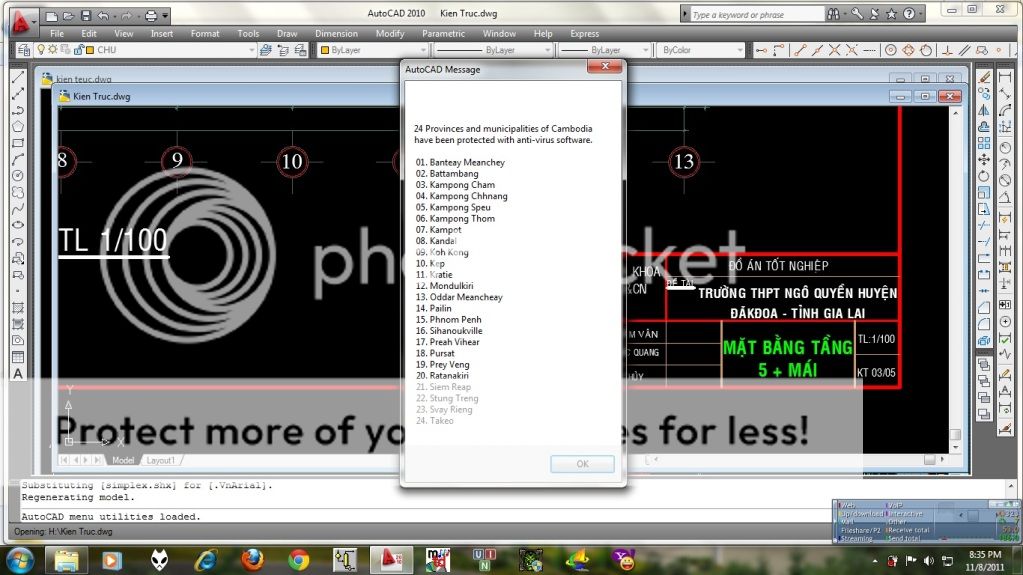Viewport: 1023px width, 575px height.
Task: Open the first ByLayer linetype dropdown
Action: pos(547,50)
